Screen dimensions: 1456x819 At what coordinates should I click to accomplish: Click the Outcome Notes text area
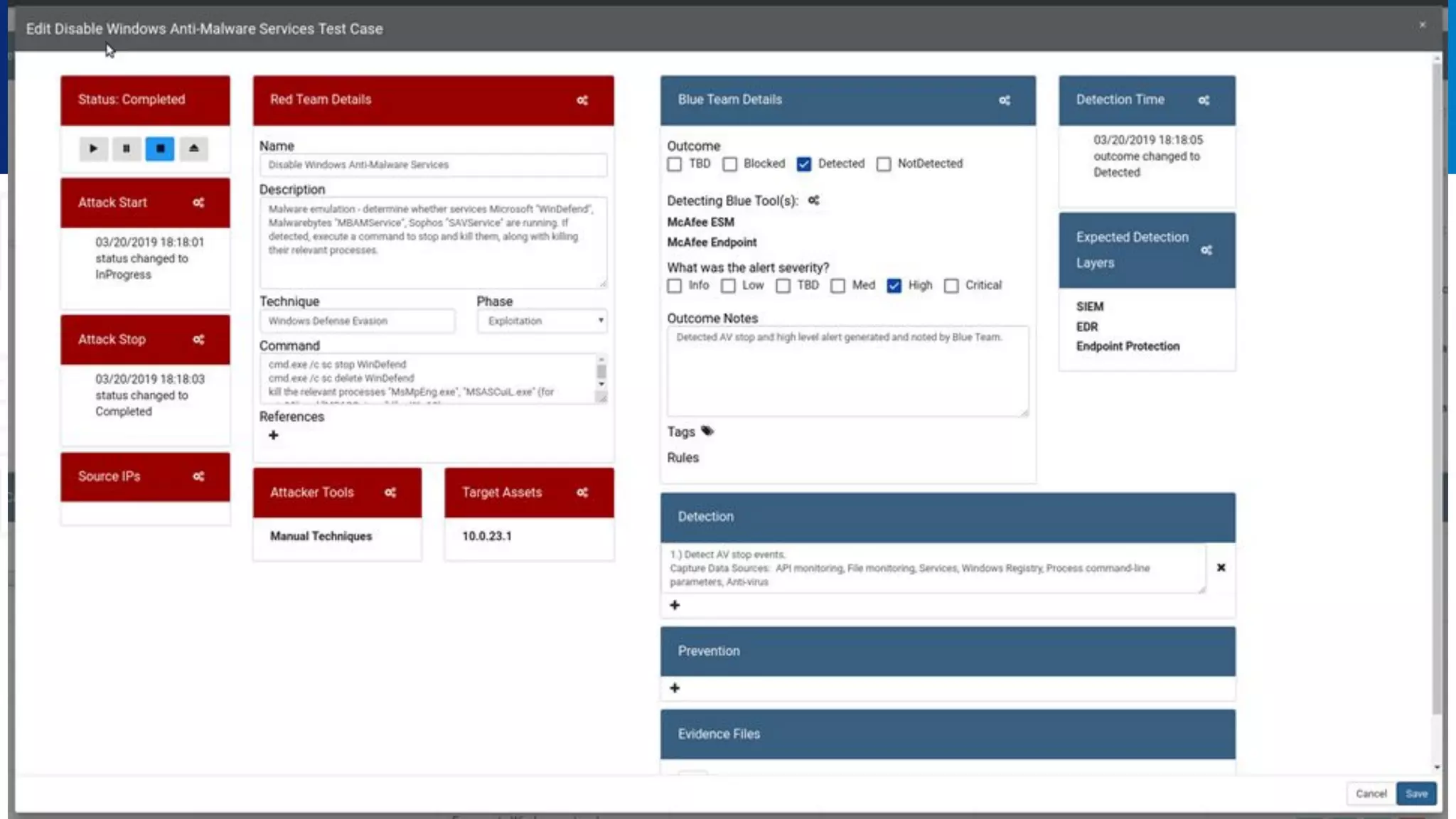pos(847,371)
